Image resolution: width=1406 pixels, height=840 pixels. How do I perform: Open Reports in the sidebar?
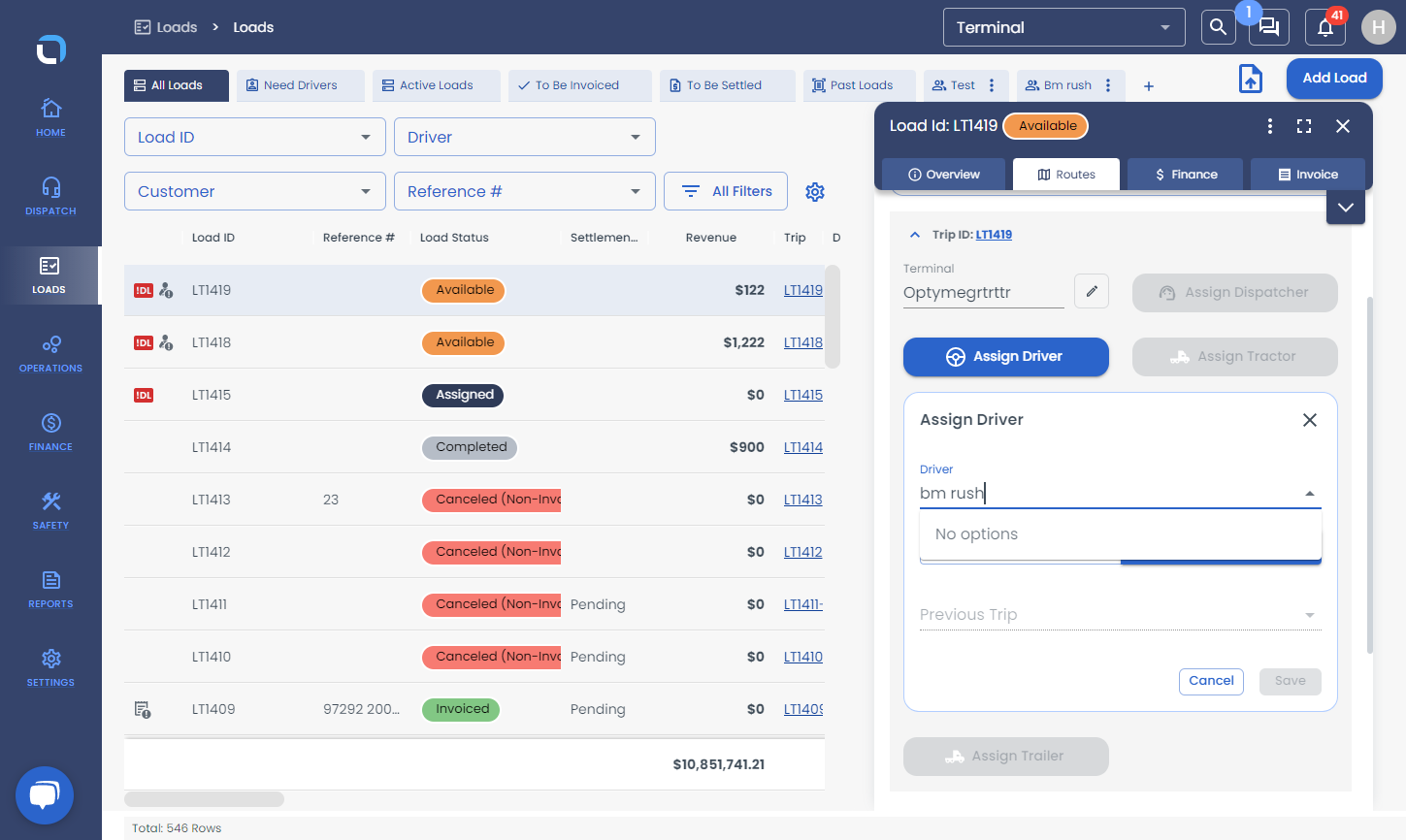[x=50, y=588]
